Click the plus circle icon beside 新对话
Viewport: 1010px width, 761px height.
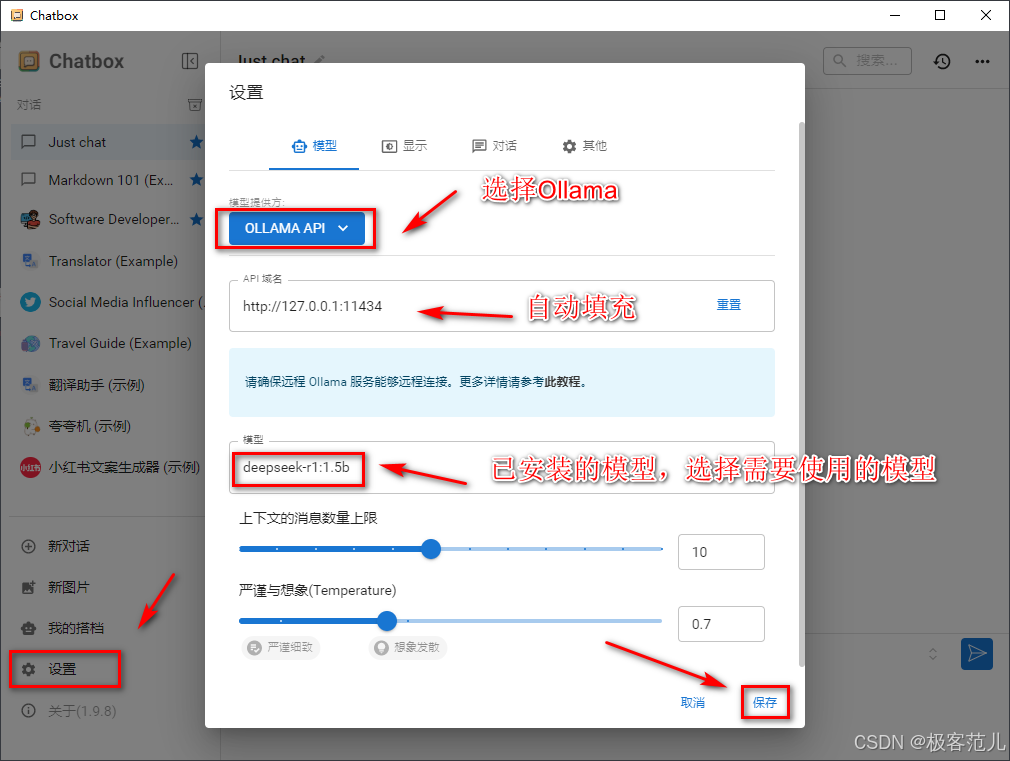tap(28, 546)
